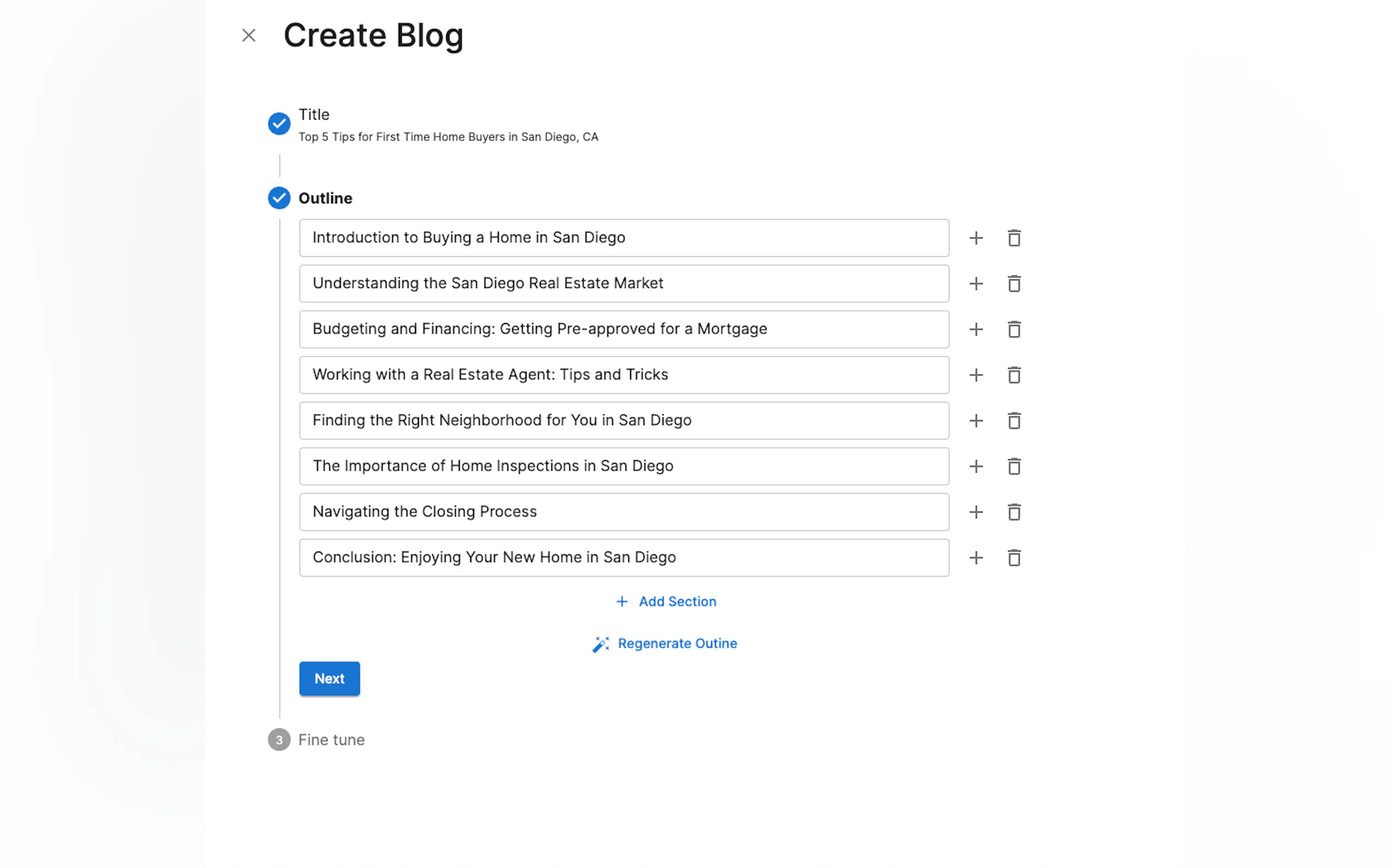Screen dimensions: 1389x868
Task: Select the Outline step checkmark
Action: pos(279,198)
